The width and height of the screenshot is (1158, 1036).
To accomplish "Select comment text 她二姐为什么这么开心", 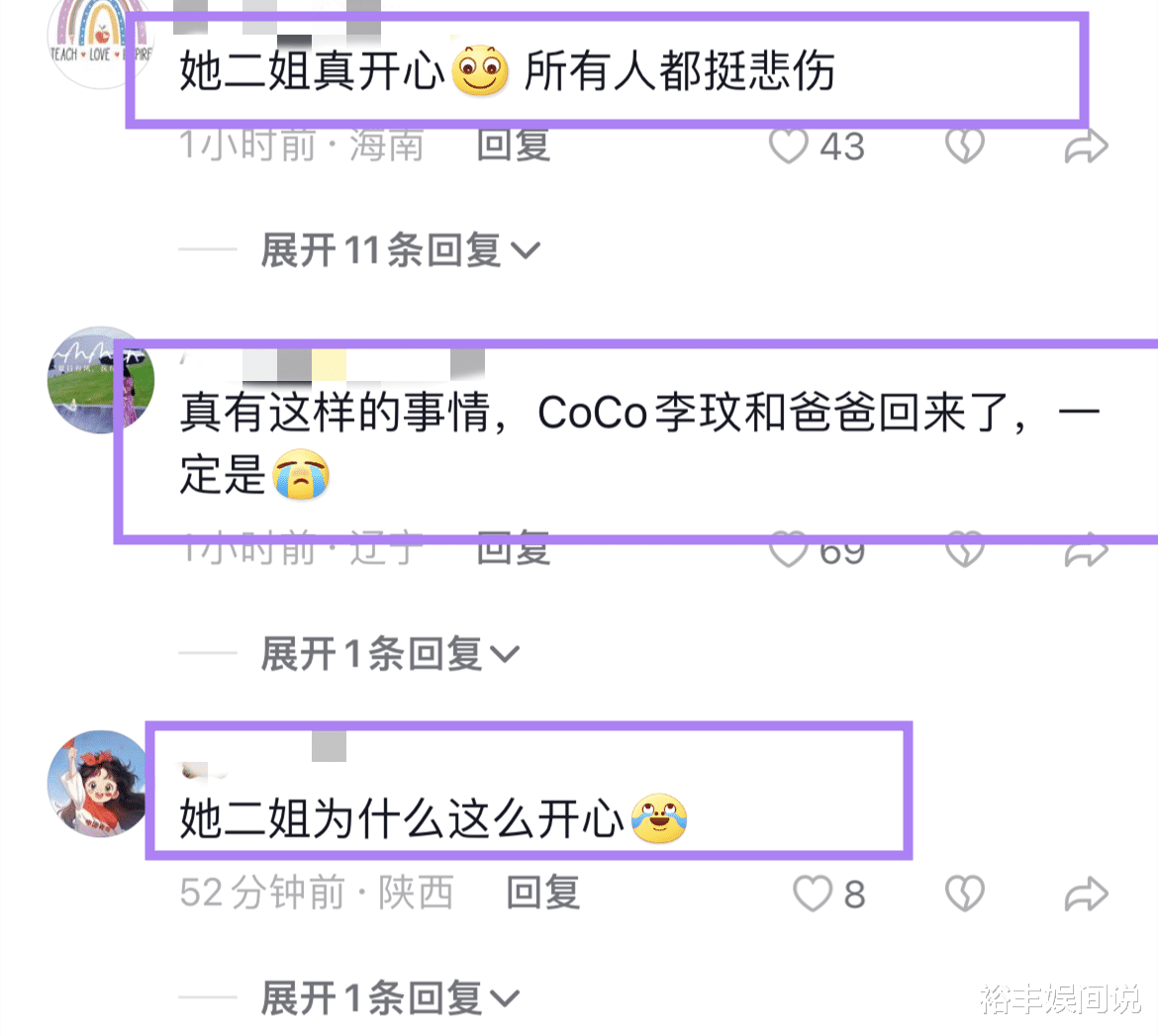I will click(402, 818).
